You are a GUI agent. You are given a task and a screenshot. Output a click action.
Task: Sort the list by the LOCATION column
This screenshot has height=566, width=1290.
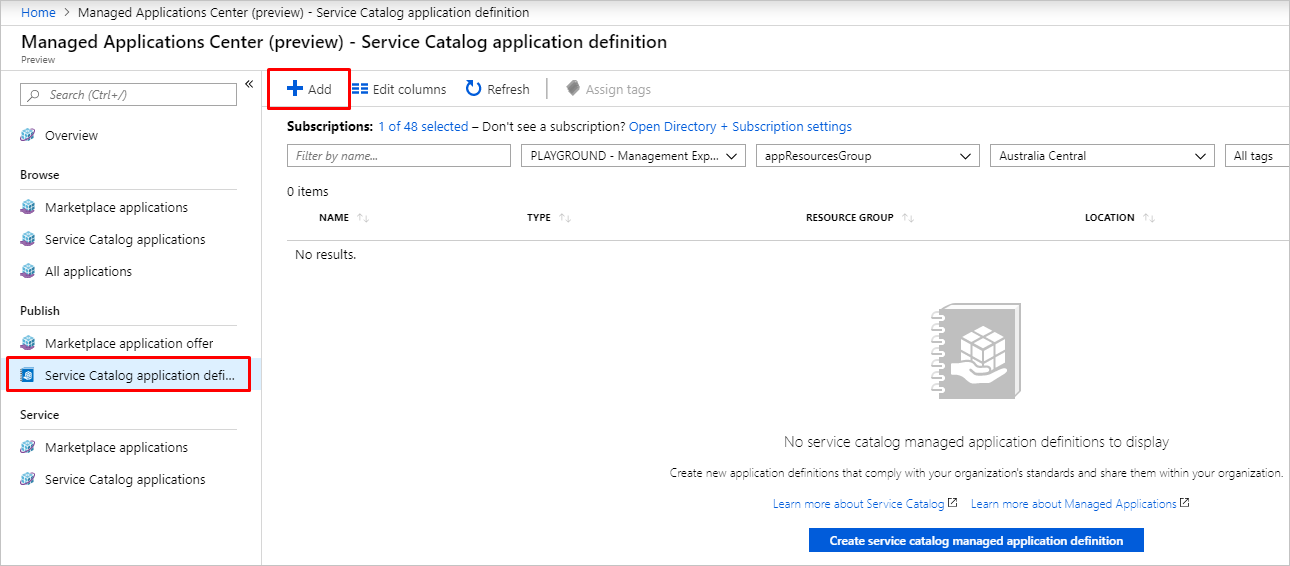pos(1110,217)
